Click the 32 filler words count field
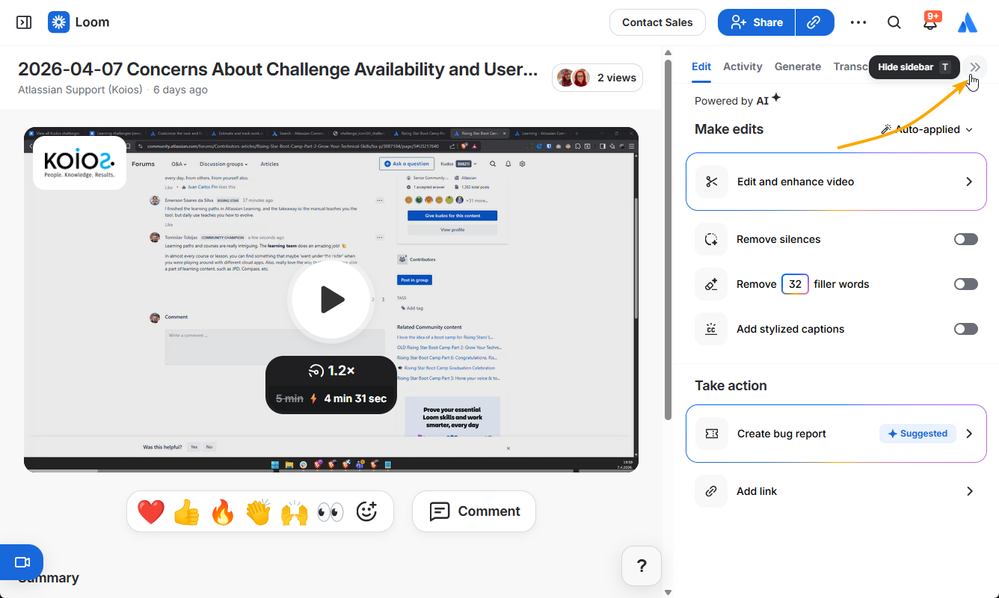 point(795,284)
